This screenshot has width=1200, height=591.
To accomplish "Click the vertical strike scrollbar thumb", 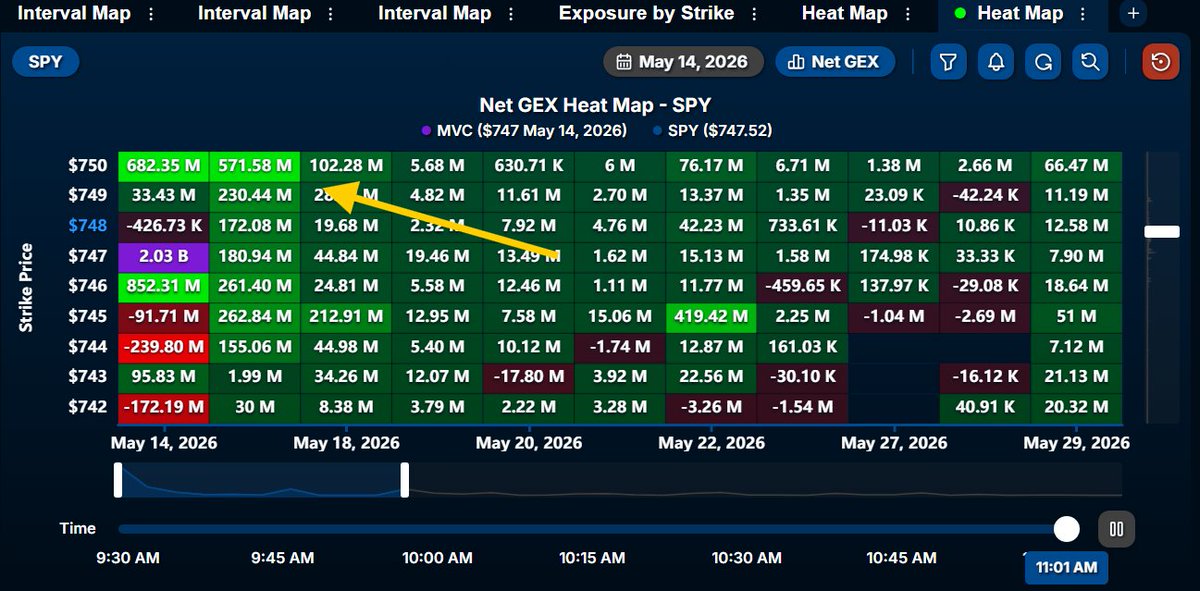I will coord(1162,232).
